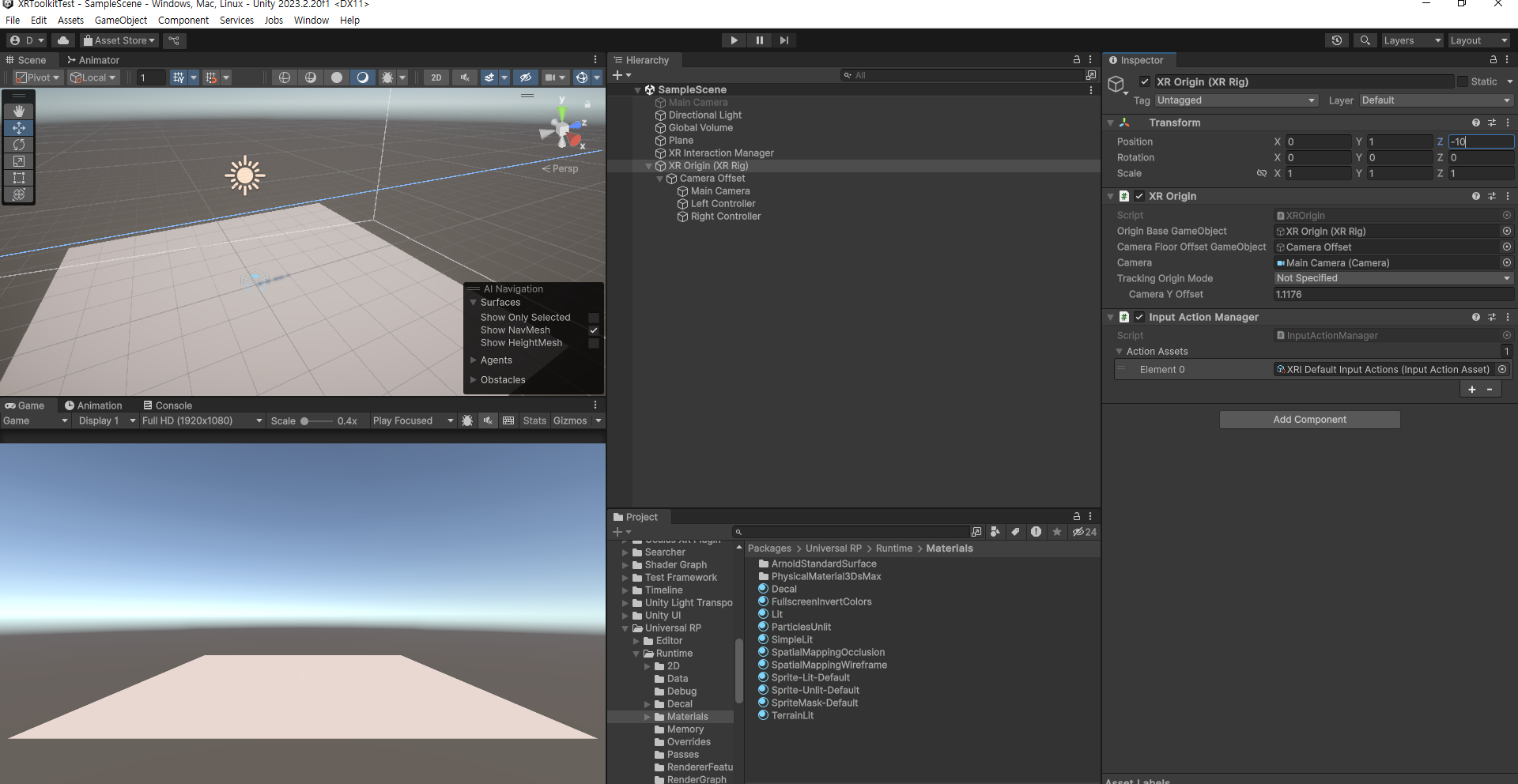Uncheck Show NavMesh checkbox
The width and height of the screenshot is (1518, 784).
(594, 330)
